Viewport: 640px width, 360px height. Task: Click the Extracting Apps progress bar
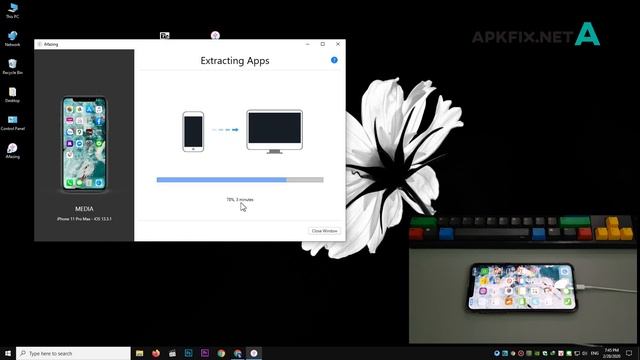pyautogui.click(x=240, y=180)
